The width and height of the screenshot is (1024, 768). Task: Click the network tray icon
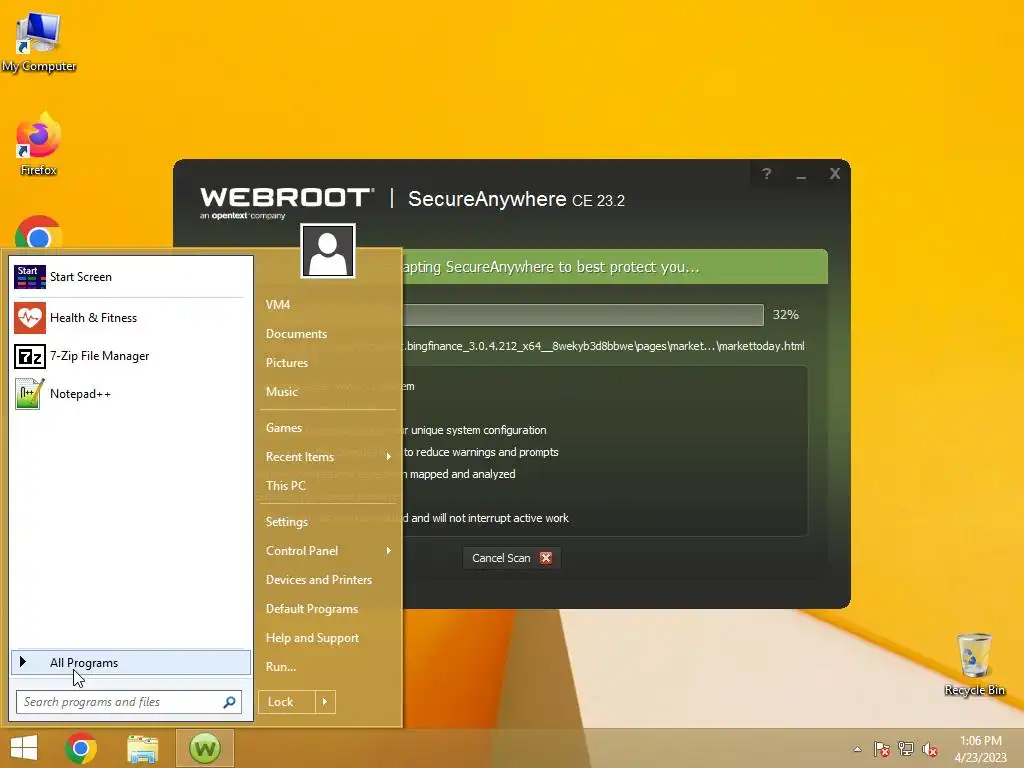click(906, 749)
